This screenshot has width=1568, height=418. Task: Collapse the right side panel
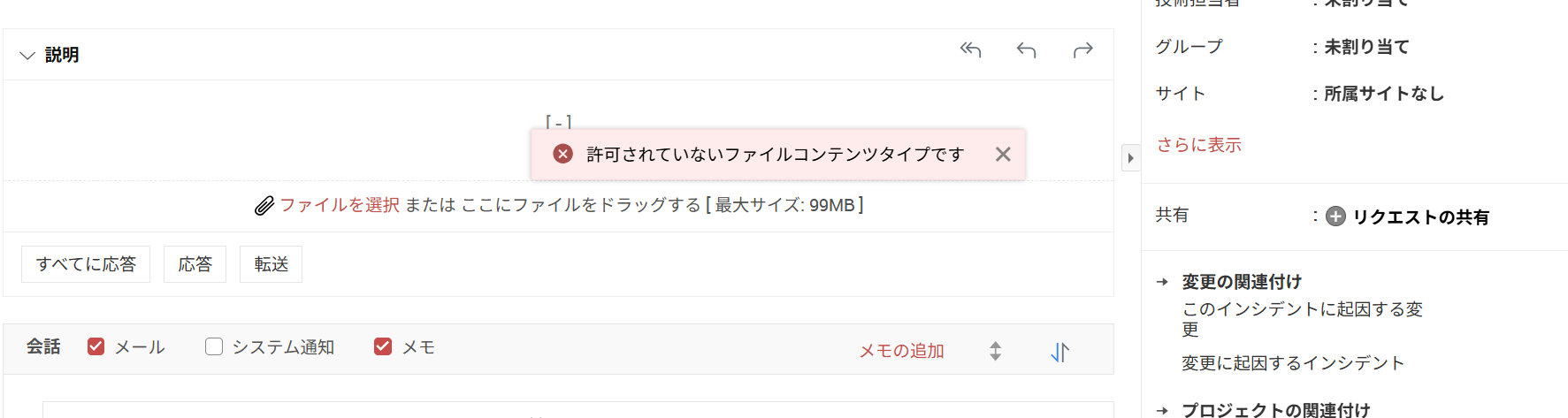1130,158
